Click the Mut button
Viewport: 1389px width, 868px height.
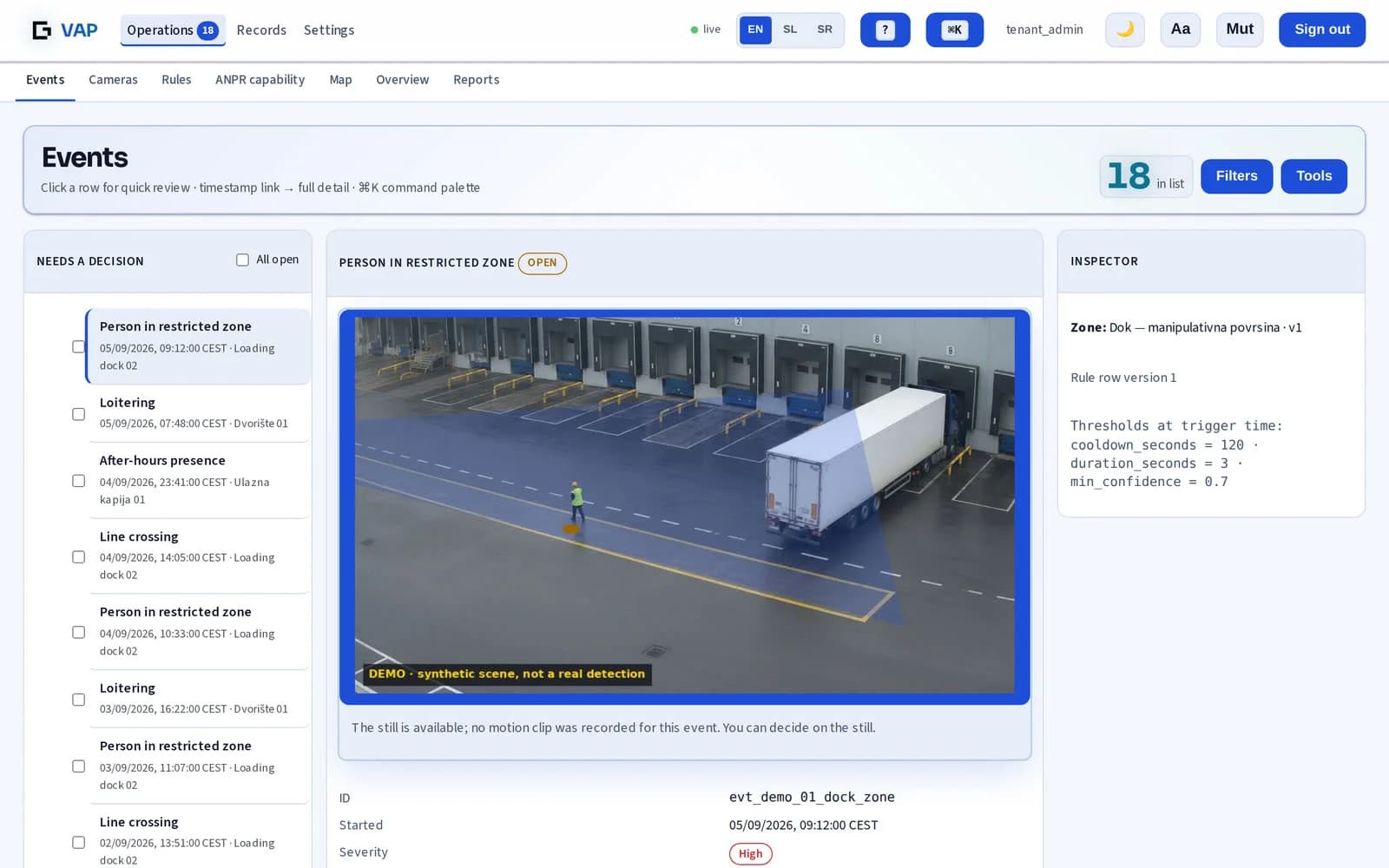1239,30
